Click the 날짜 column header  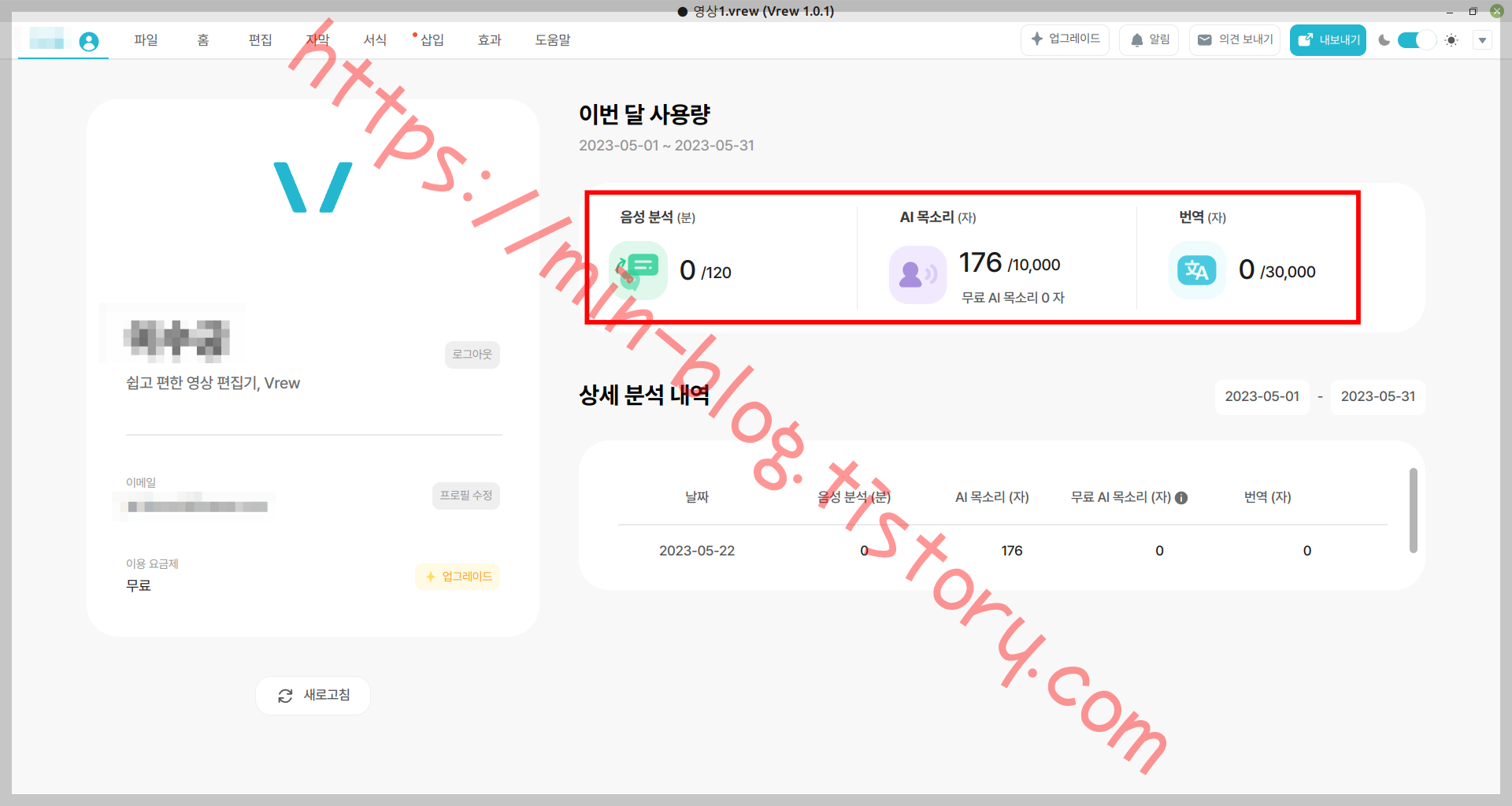(697, 497)
